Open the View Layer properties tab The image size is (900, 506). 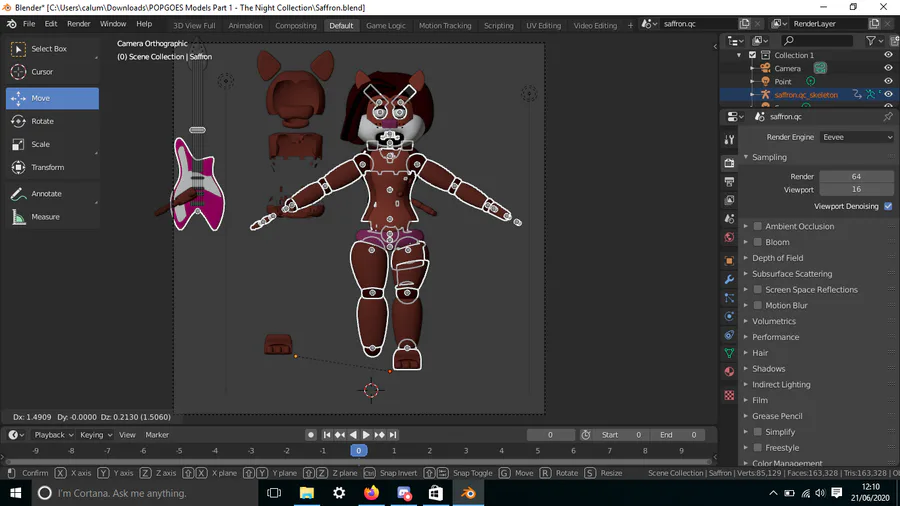pyautogui.click(x=729, y=200)
